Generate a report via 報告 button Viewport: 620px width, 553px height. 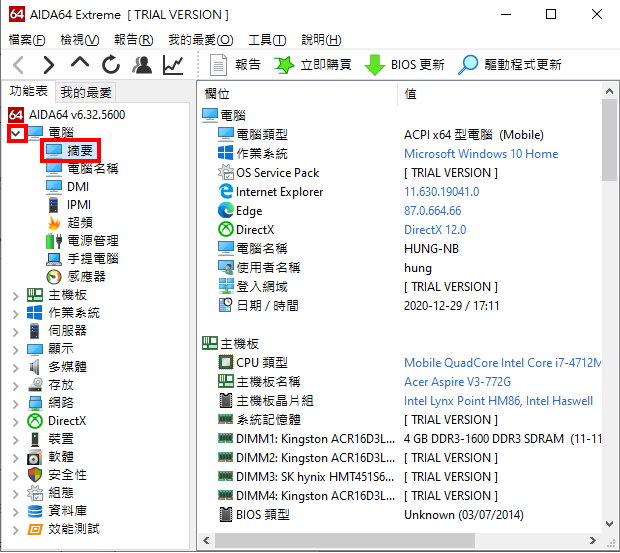pos(235,65)
